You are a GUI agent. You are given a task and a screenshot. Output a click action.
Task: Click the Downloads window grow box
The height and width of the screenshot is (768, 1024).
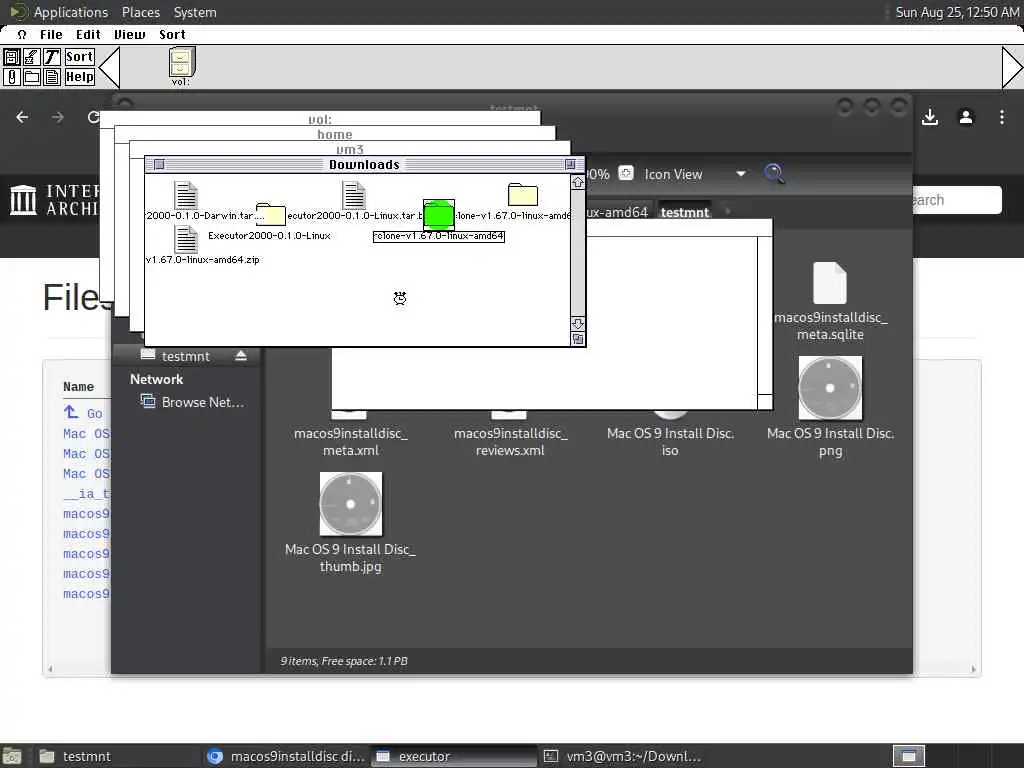pyautogui.click(x=578, y=339)
